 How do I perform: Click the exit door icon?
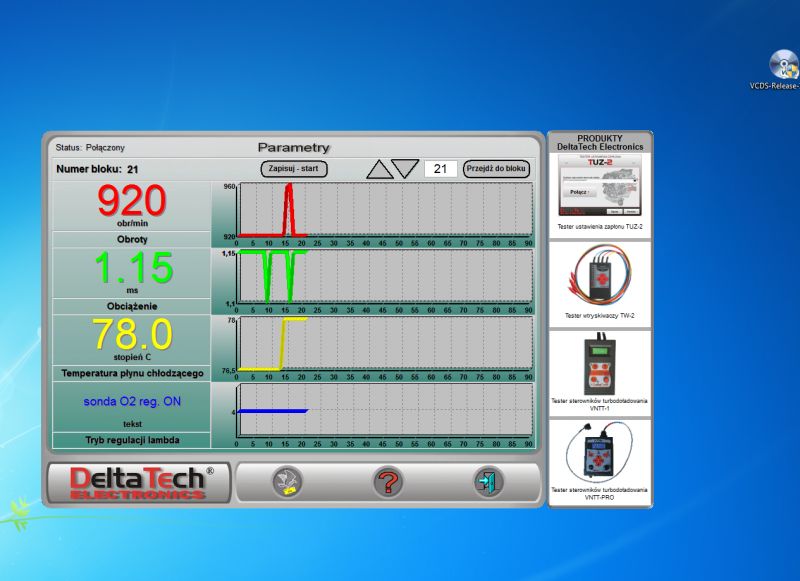point(488,482)
